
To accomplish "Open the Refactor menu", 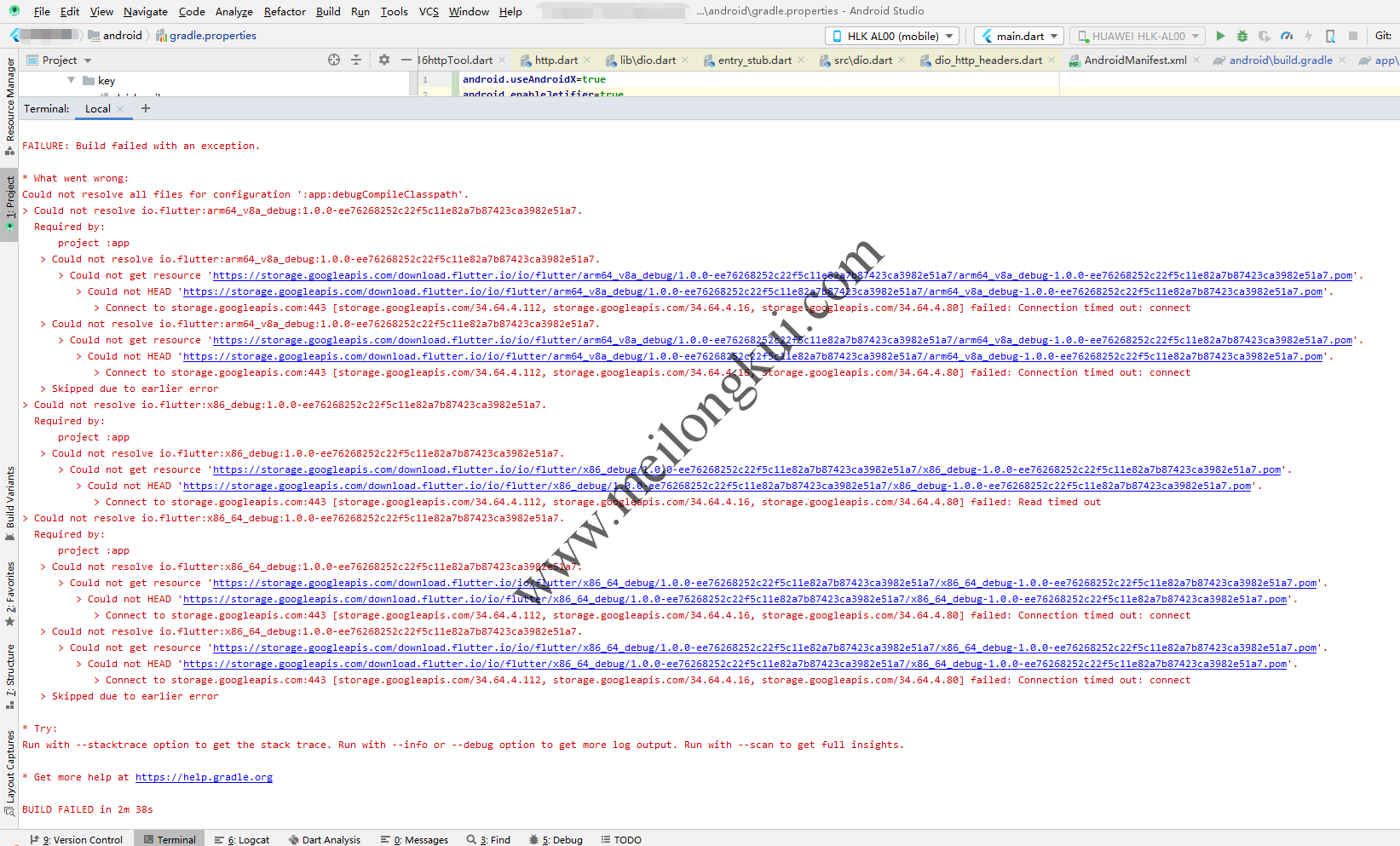I will click(x=285, y=11).
